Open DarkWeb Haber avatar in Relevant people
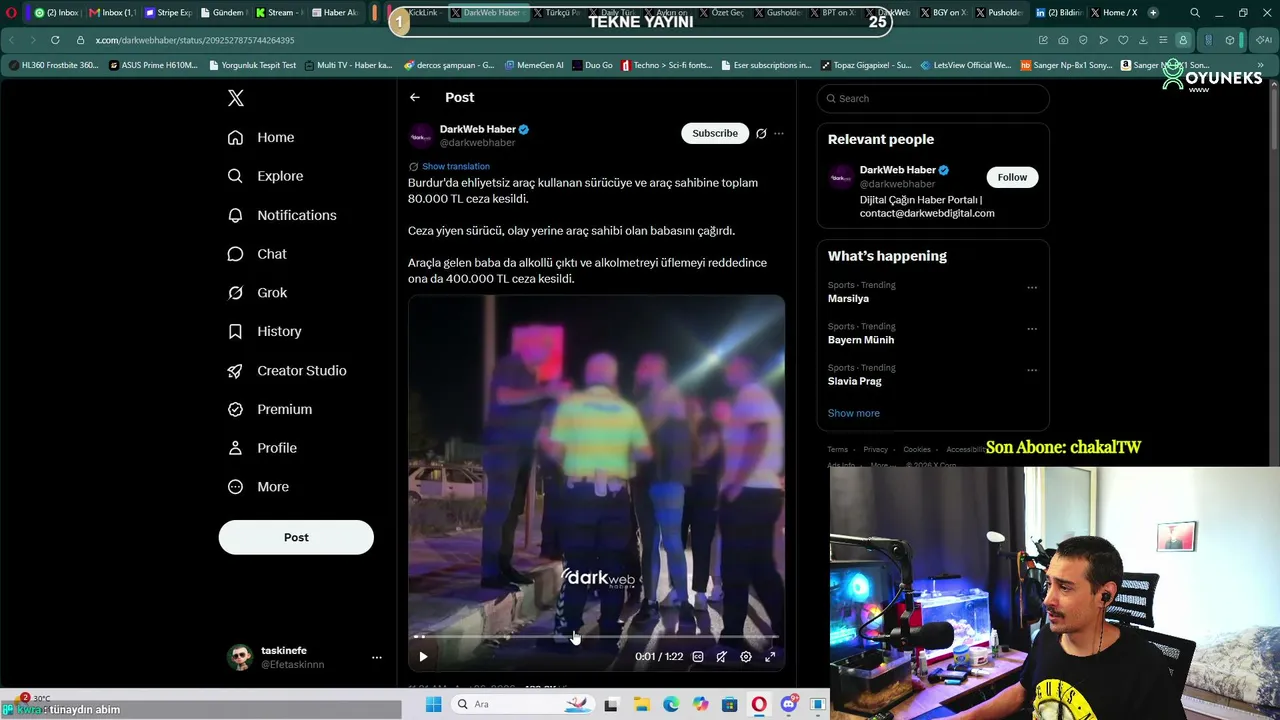 click(841, 177)
